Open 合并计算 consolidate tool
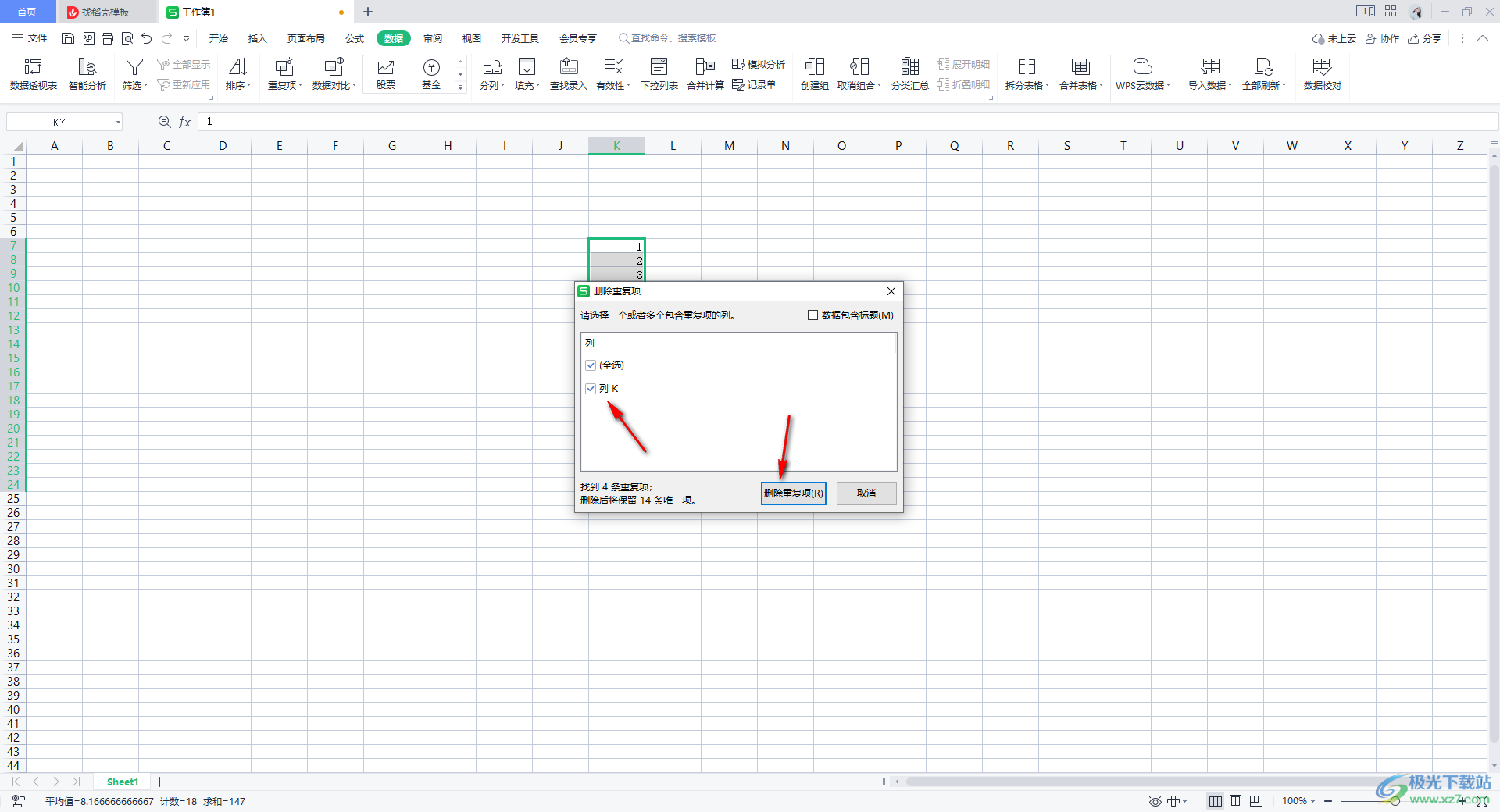This screenshot has width=1500, height=812. point(705,74)
